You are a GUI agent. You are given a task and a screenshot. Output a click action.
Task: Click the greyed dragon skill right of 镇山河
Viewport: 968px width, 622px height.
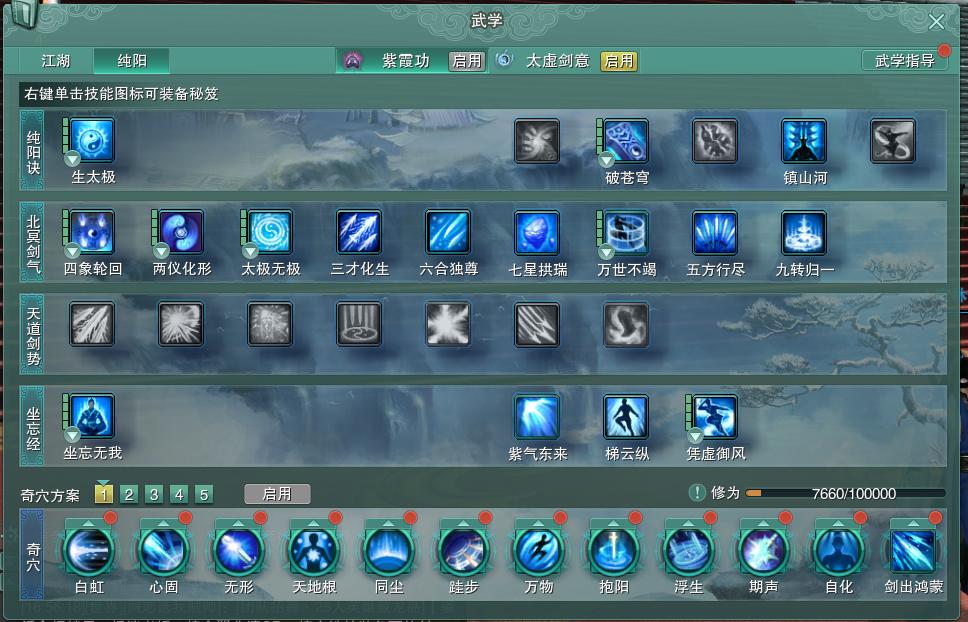click(x=892, y=141)
